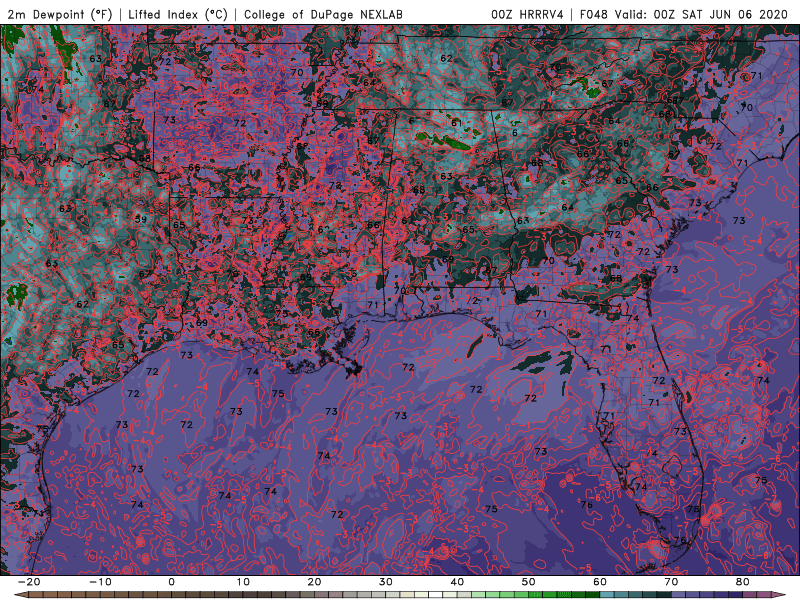Image resolution: width=800 pixels, height=600 pixels.
Task: Click the 59 dewpoint value in Texas
Action: (141, 219)
